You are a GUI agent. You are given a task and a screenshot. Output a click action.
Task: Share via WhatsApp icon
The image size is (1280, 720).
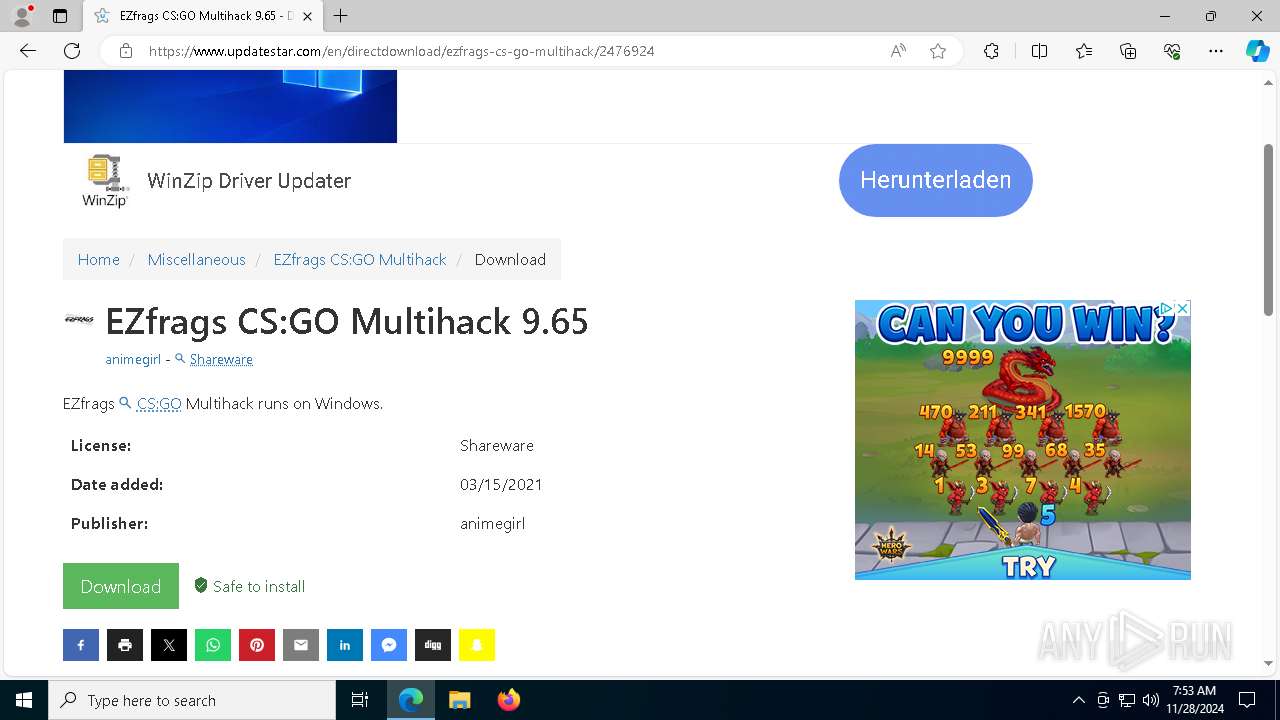tap(213, 645)
